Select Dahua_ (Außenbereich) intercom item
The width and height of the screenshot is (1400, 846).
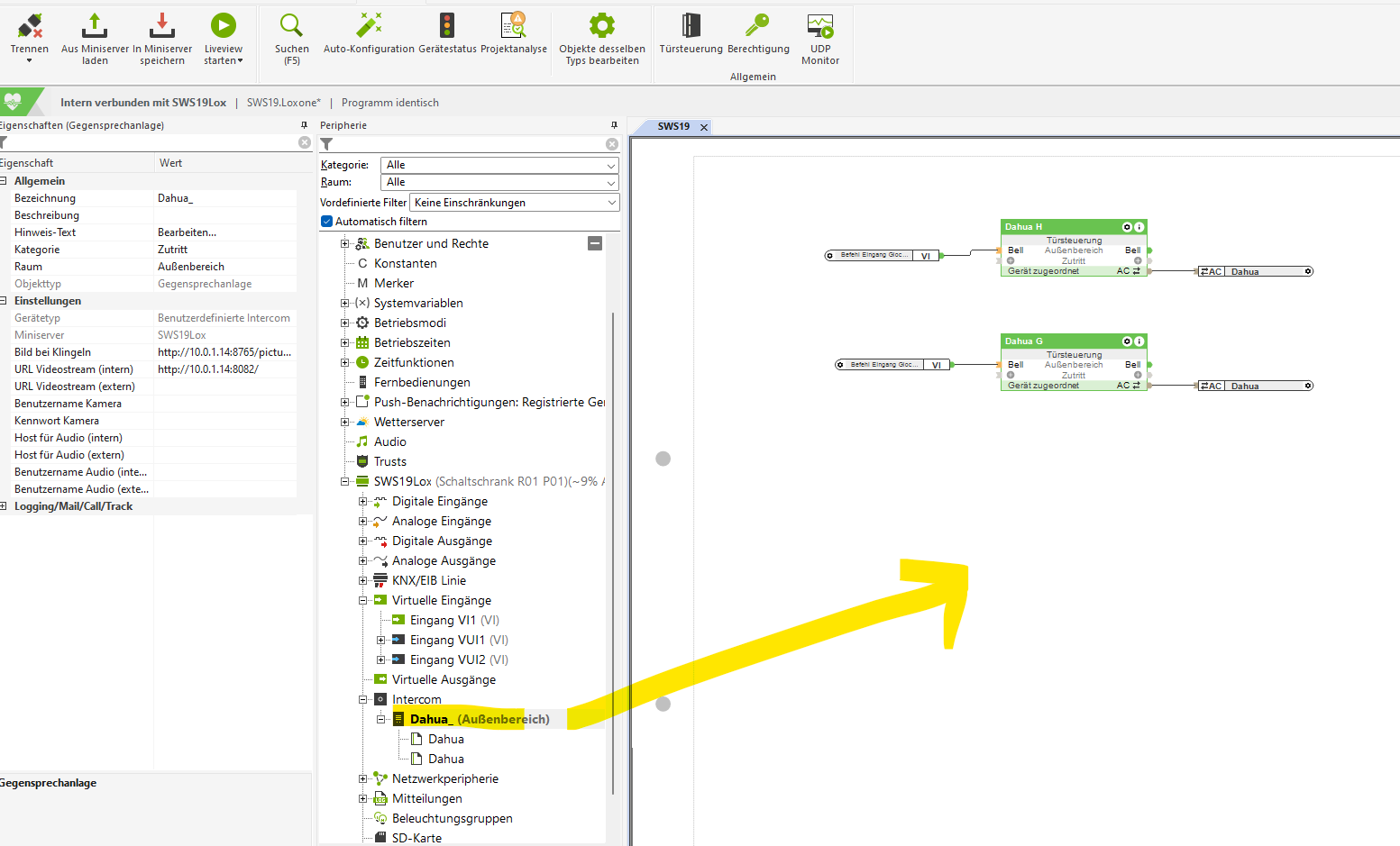click(480, 719)
